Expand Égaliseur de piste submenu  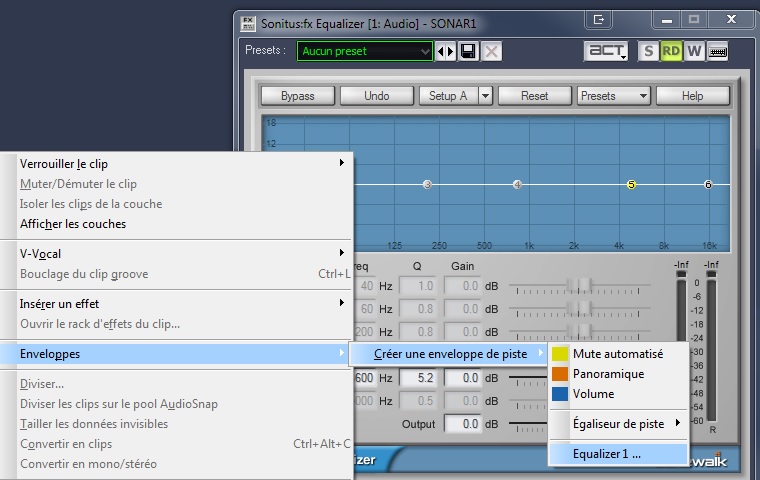coord(618,424)
